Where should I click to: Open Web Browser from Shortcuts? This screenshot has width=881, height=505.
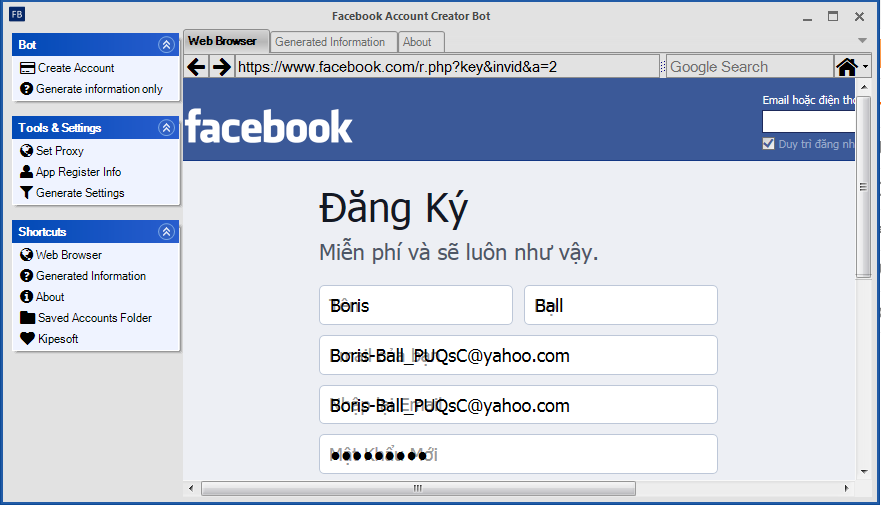pyautogui.click(x=69, y=254)
